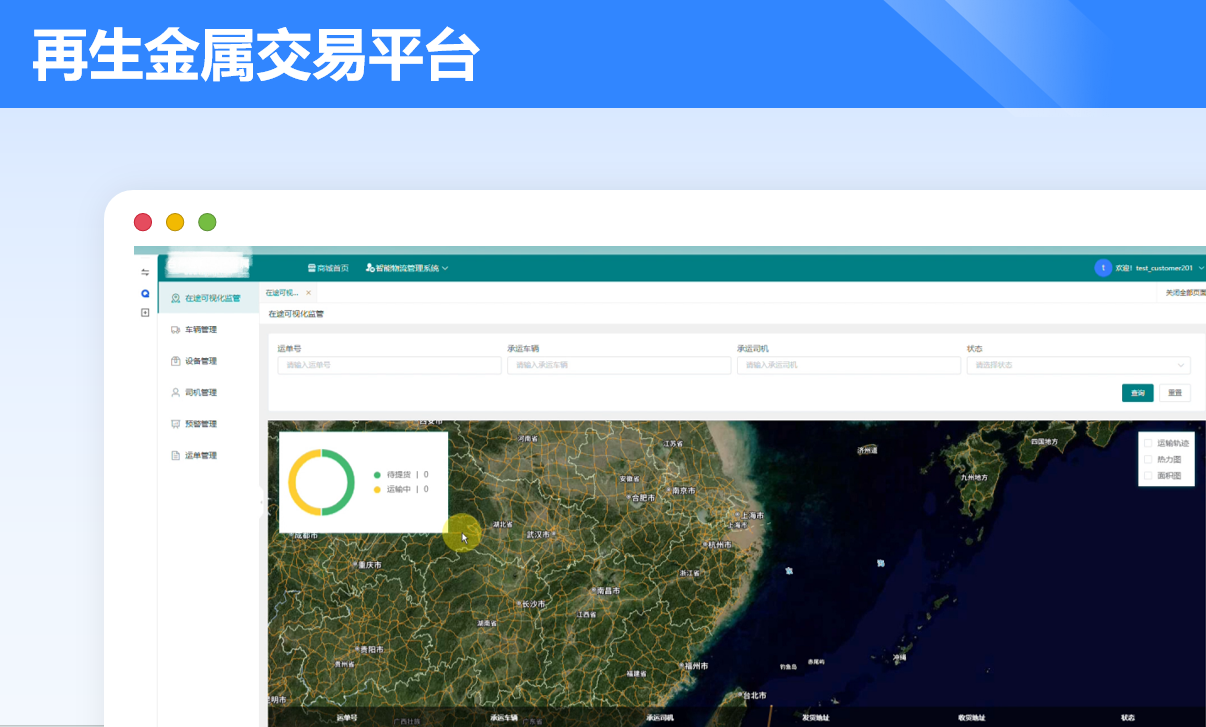Click 合肥市 label on the map
1206x727 pixels.
coord(643,497)
